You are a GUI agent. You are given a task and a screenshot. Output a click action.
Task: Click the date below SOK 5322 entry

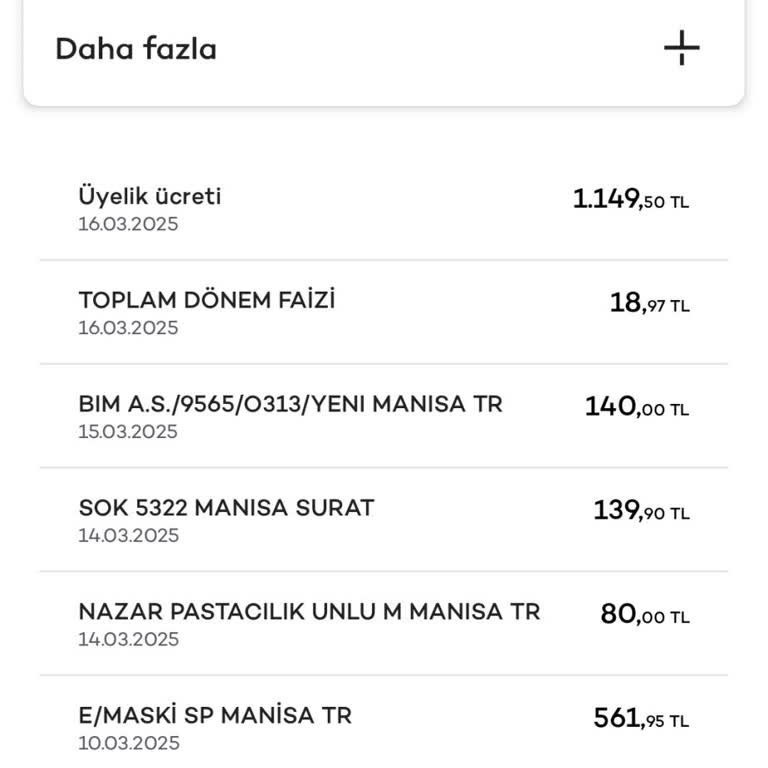click(x=128, y=536)
